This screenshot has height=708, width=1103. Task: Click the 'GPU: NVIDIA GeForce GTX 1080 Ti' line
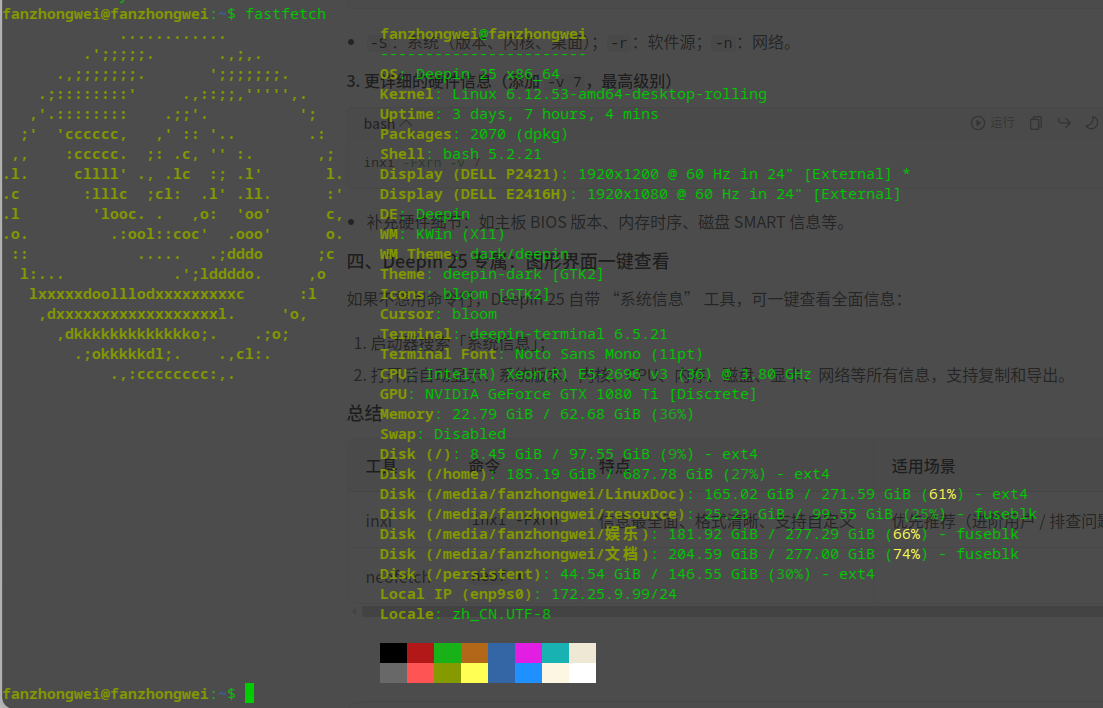coord(568,395)
